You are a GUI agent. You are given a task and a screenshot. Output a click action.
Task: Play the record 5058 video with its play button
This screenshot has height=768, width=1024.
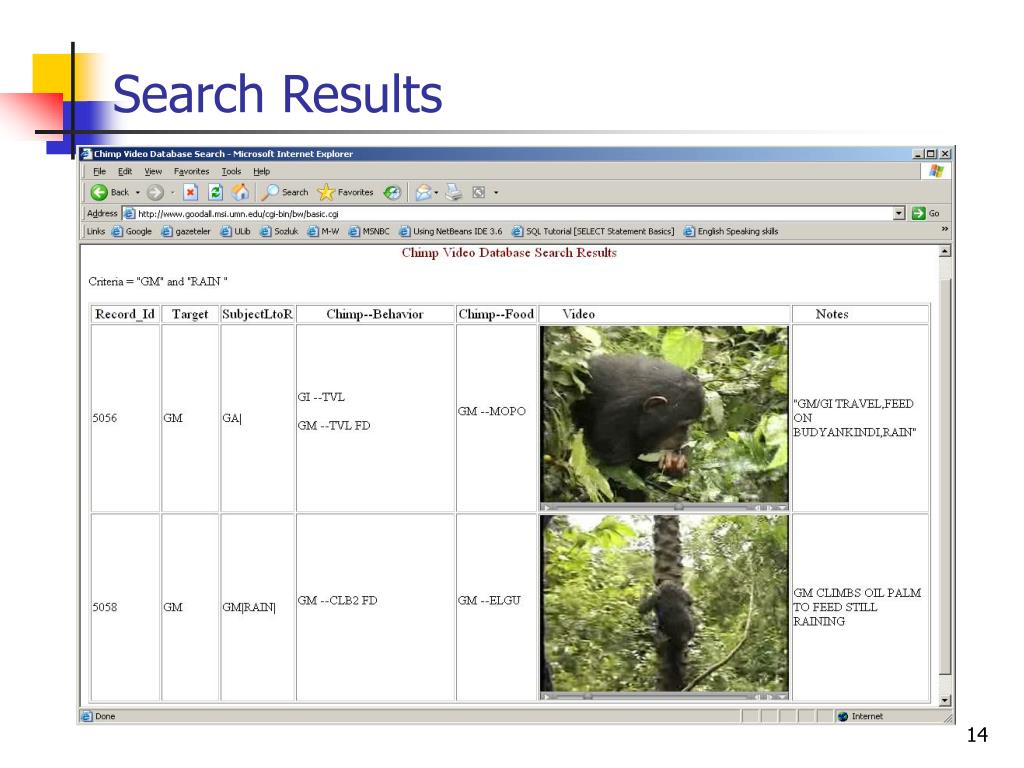tap(547, 696)
